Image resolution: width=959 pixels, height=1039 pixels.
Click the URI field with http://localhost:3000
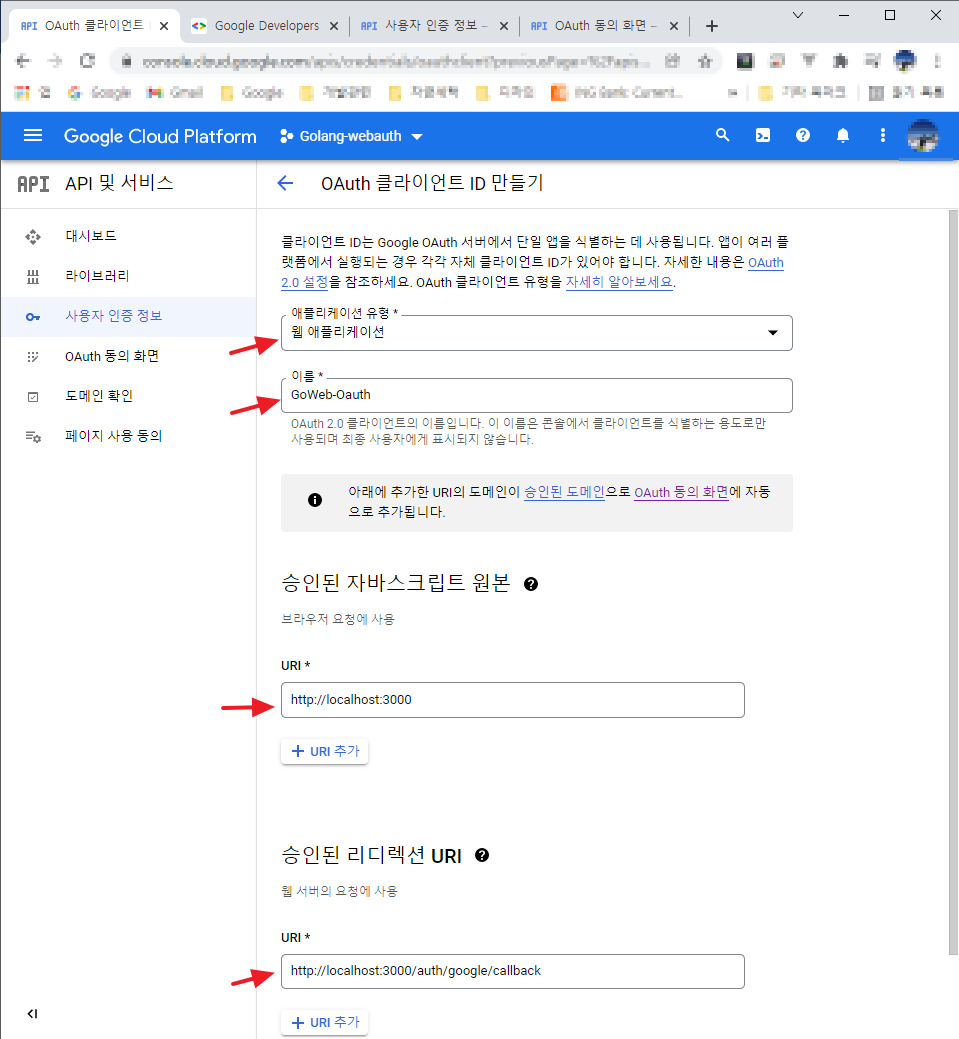(x=512, y=700)
